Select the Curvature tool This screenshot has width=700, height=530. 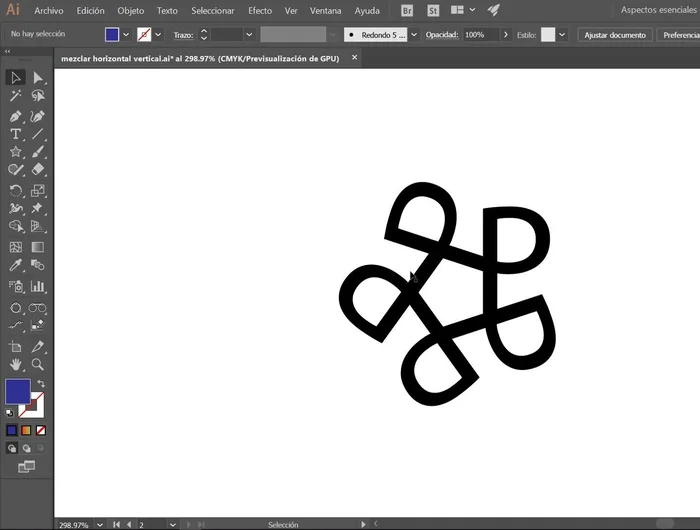38,117
